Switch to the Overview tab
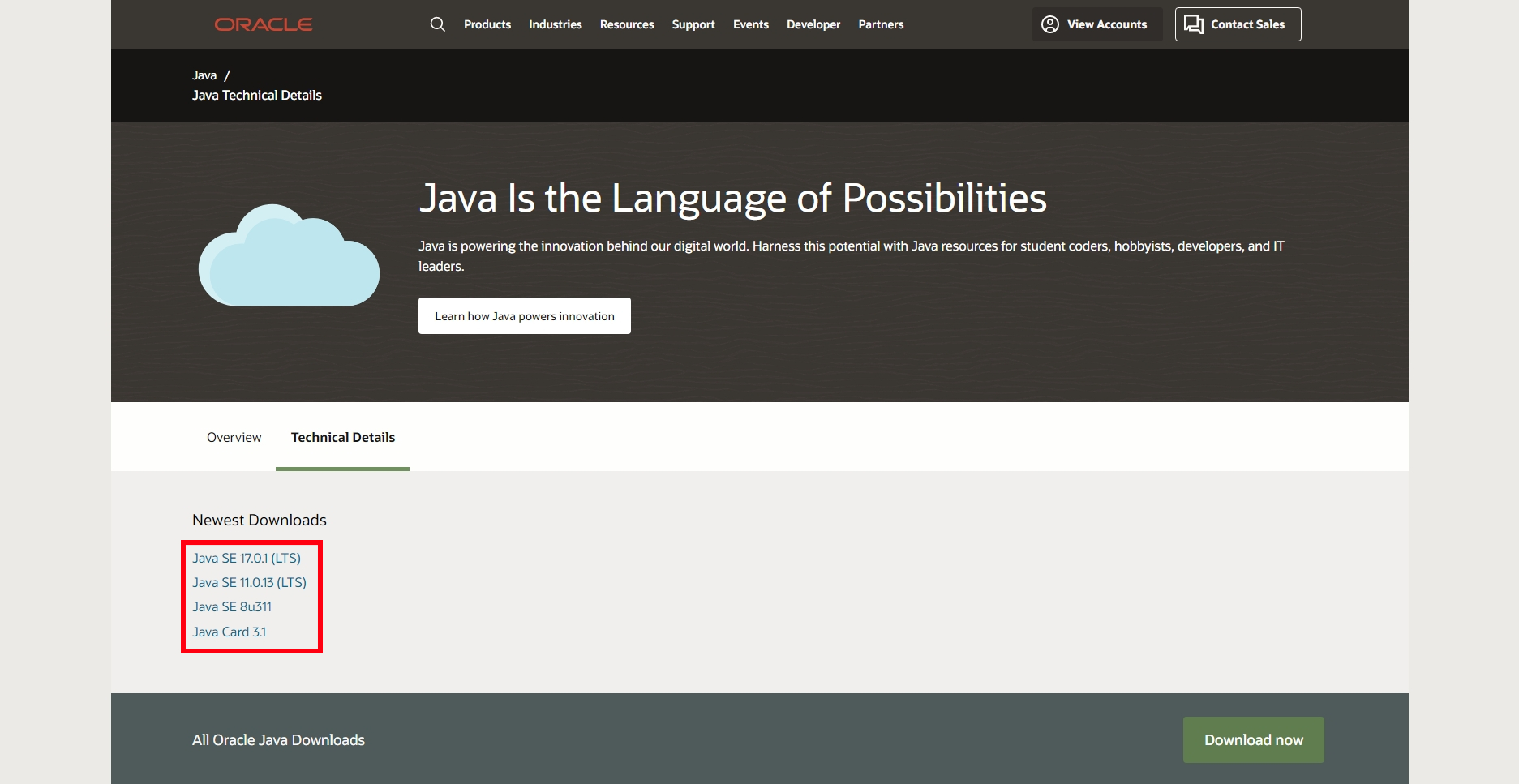Image resolution: width=1519 pixels, height=784 pixels. [x=234, y=437]
